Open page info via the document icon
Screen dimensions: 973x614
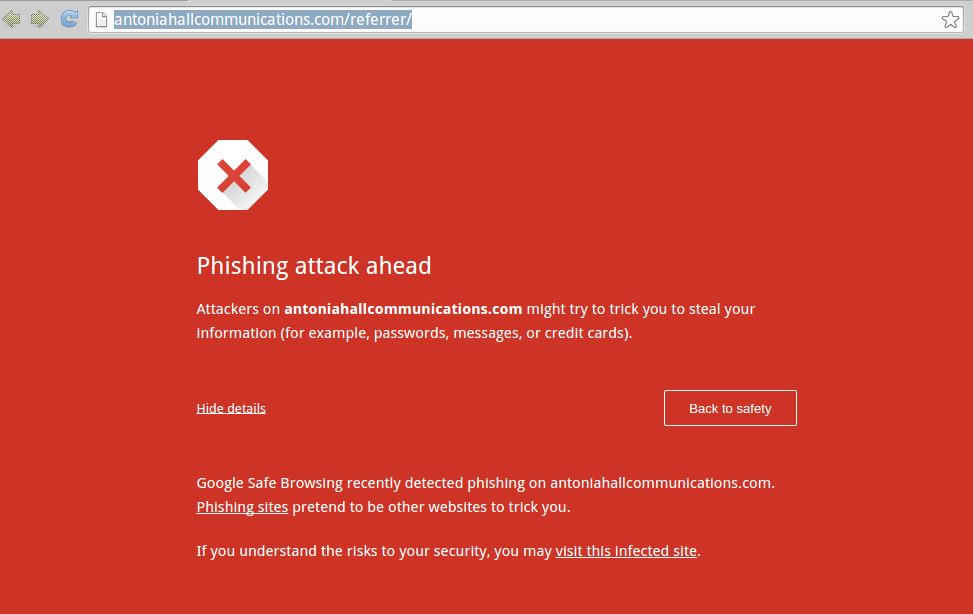pos(101,20)
